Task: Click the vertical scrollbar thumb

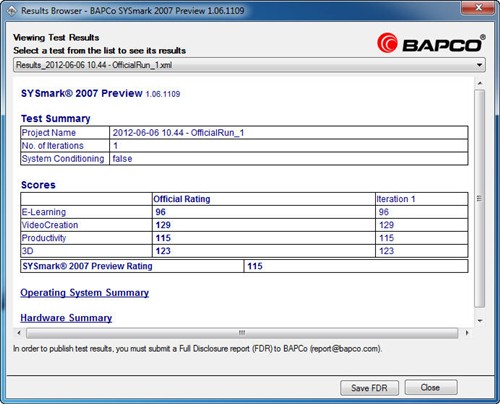Action: click(480, 198)
